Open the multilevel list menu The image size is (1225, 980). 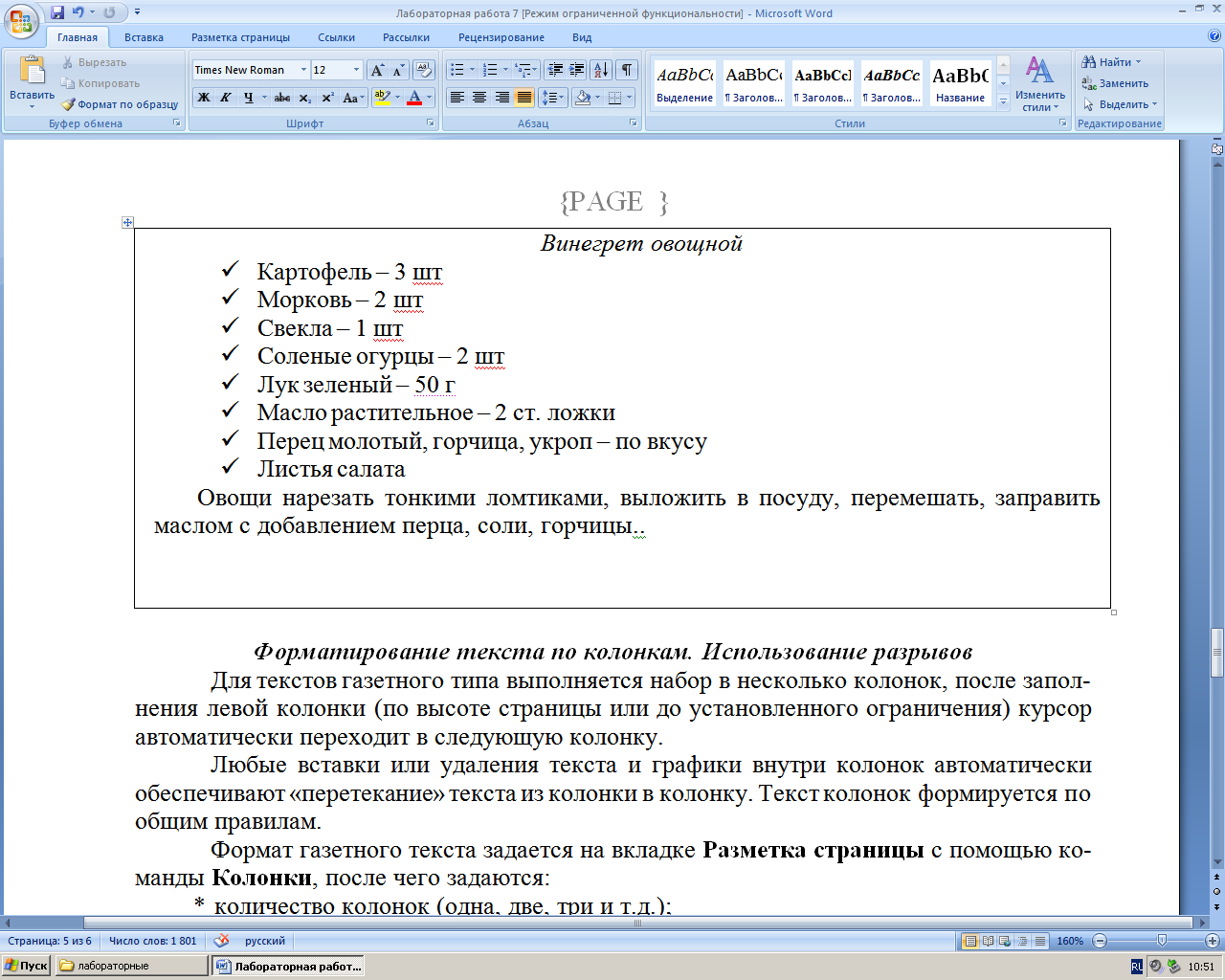click(525, 70)
